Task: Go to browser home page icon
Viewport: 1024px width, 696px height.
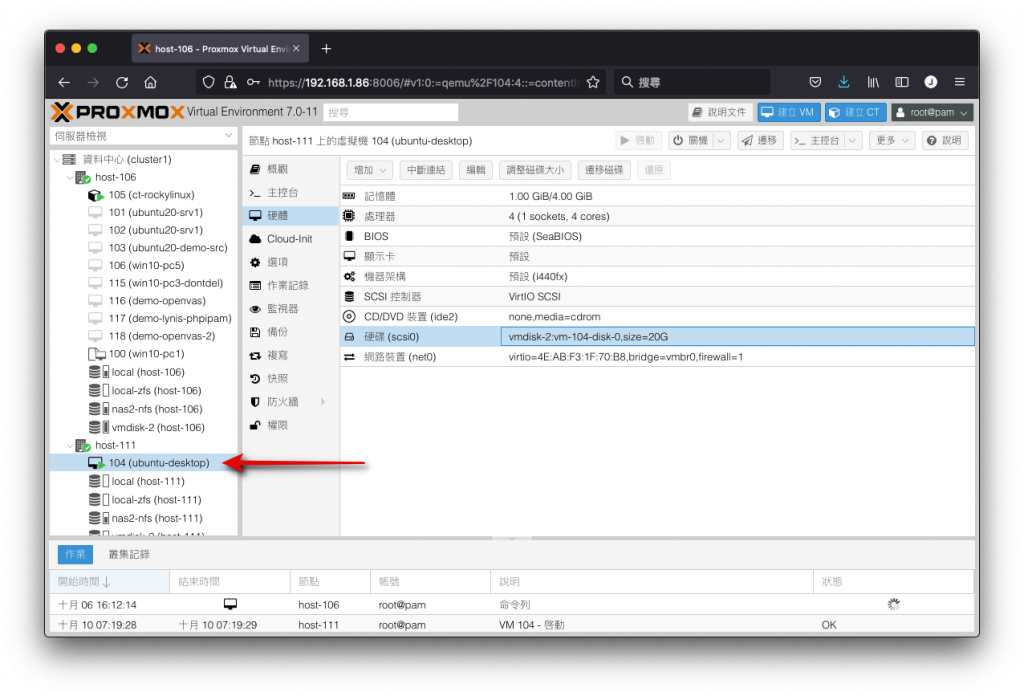Action: coord(150,82)
